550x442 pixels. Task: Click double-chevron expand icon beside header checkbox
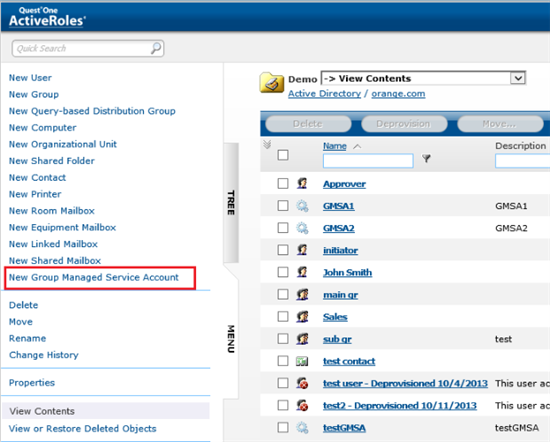pyautogui.click(x=267, y=144)
